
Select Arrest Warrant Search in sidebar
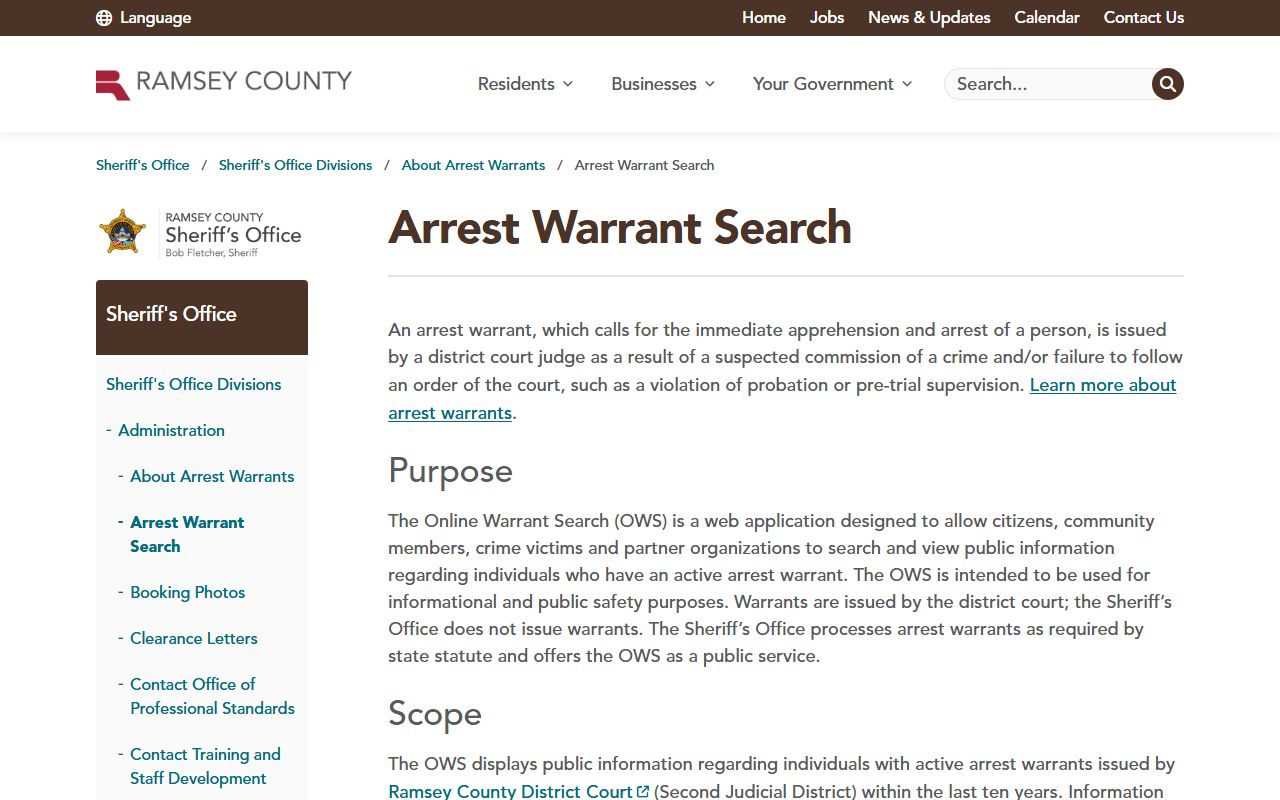click(187, 534)
